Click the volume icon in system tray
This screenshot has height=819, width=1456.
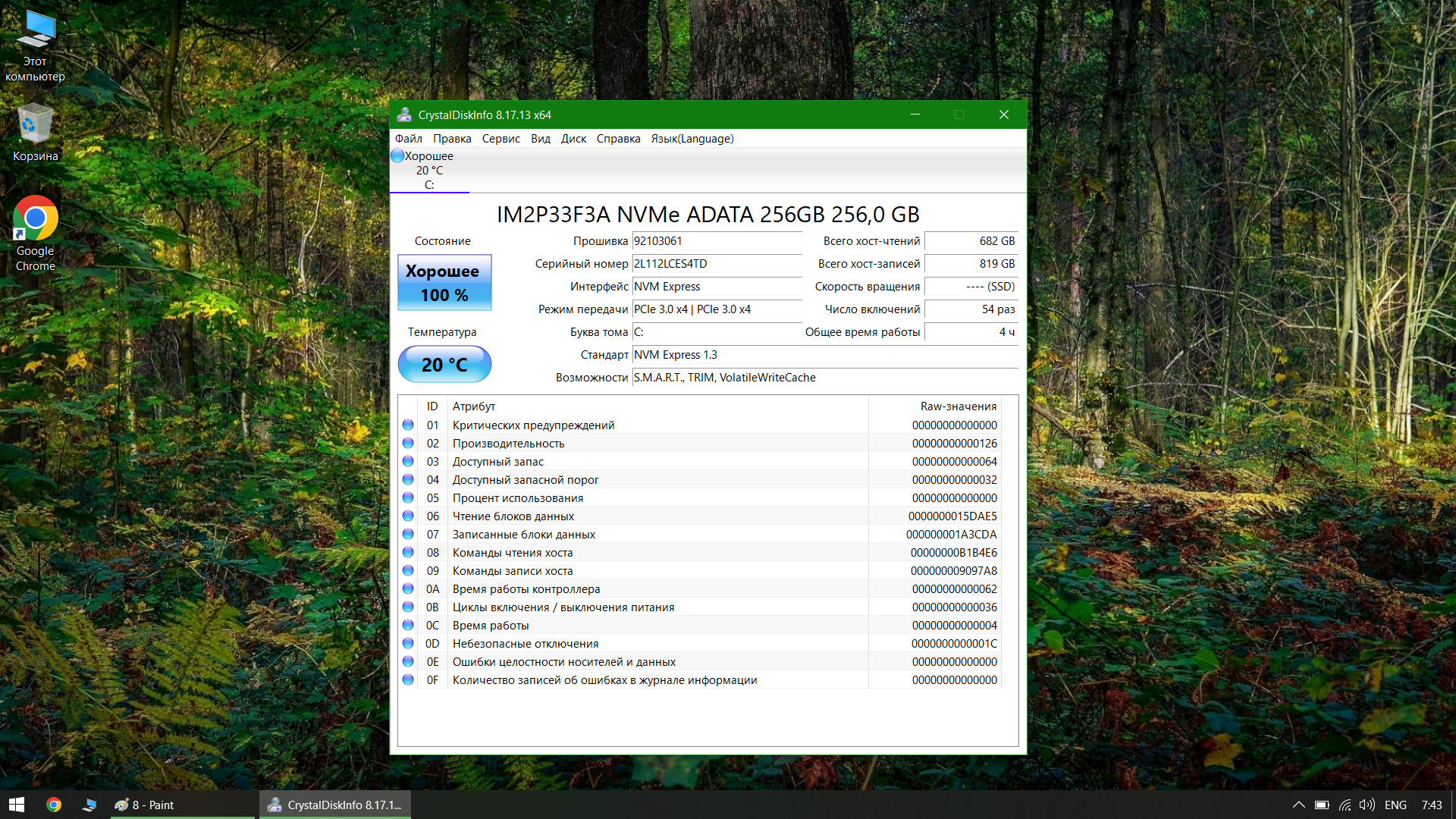coord(1367,805)
